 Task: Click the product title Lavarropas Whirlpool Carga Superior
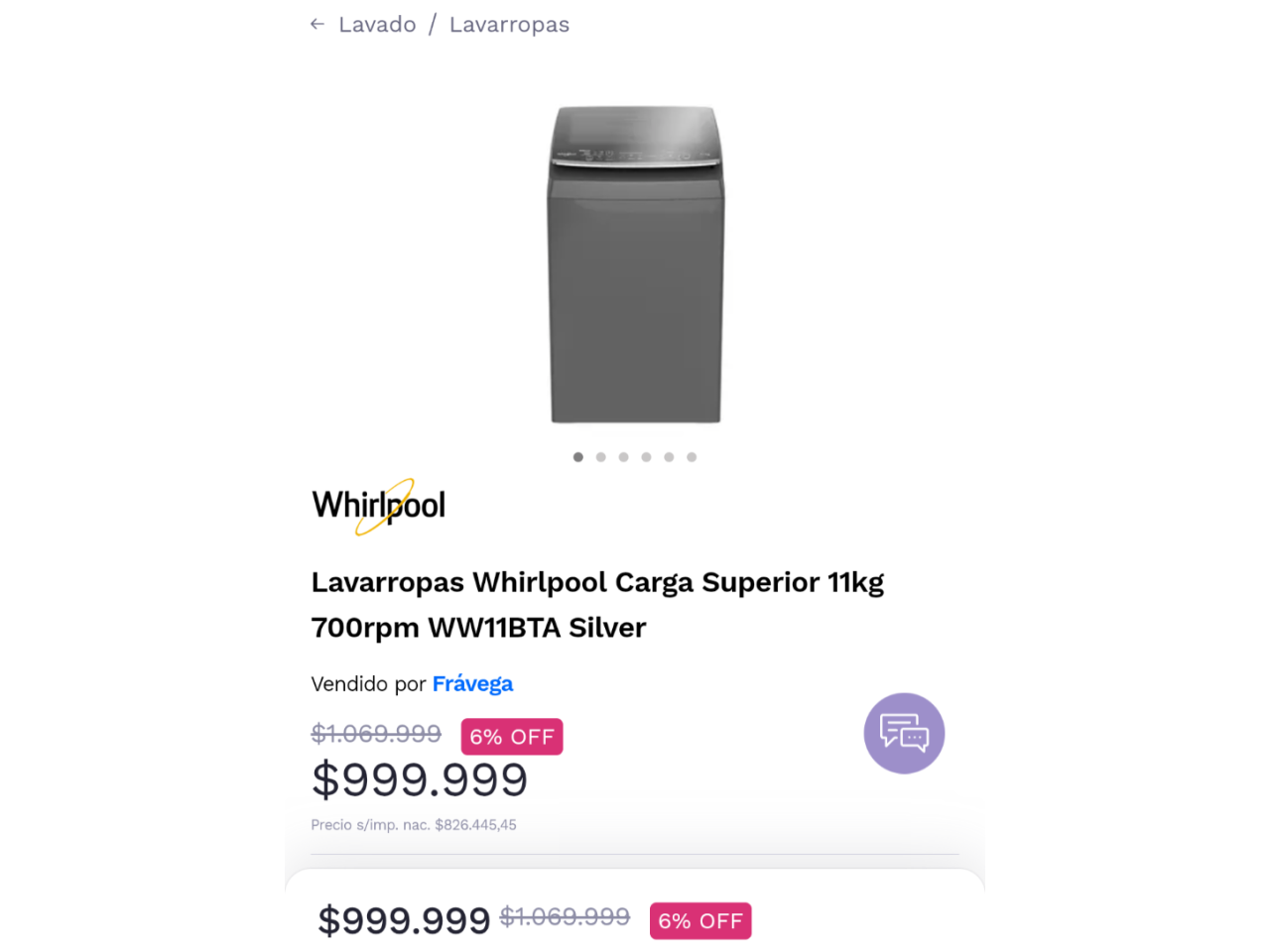(597, 604)
